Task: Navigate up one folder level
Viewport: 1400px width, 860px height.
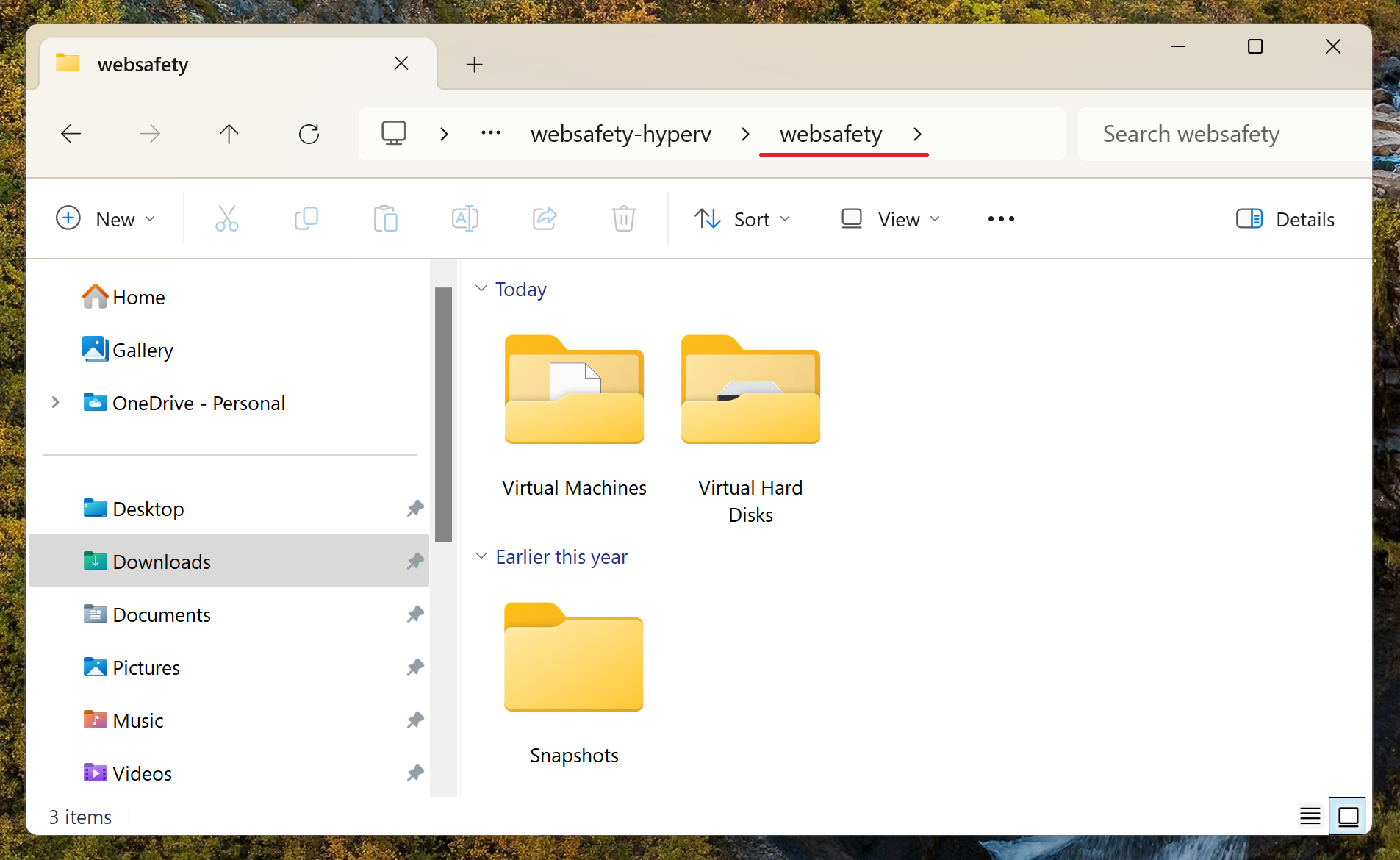Action: point(229,134)
